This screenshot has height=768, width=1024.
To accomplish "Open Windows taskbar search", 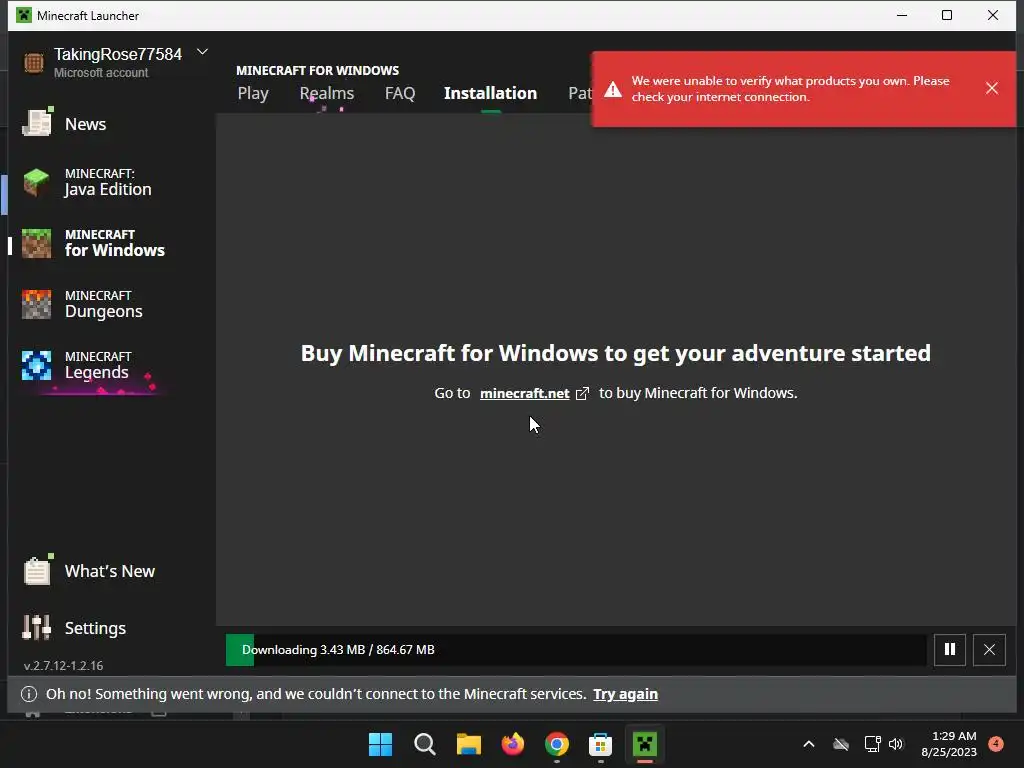I will point(424,744).
